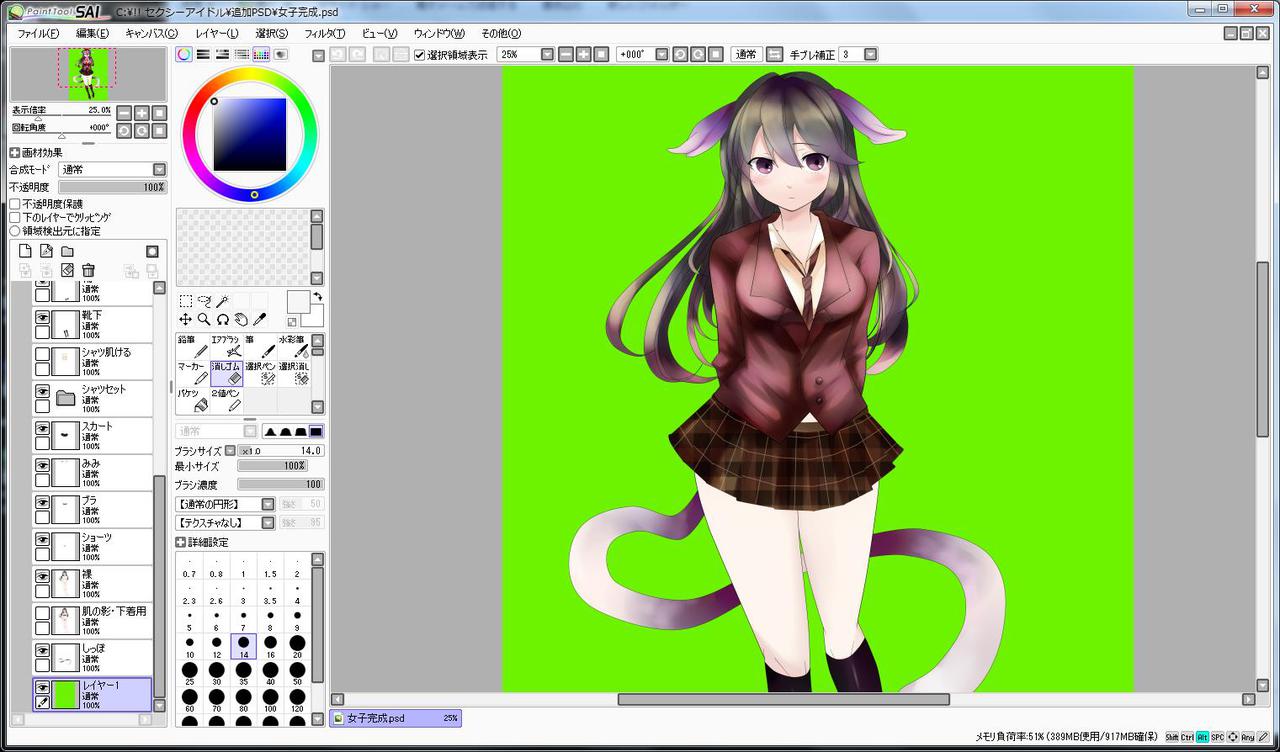Open the 手ブレ補正 stabilizer dropdown
The height and width of the screenshot is (752, 1280).
click(870, 54)
